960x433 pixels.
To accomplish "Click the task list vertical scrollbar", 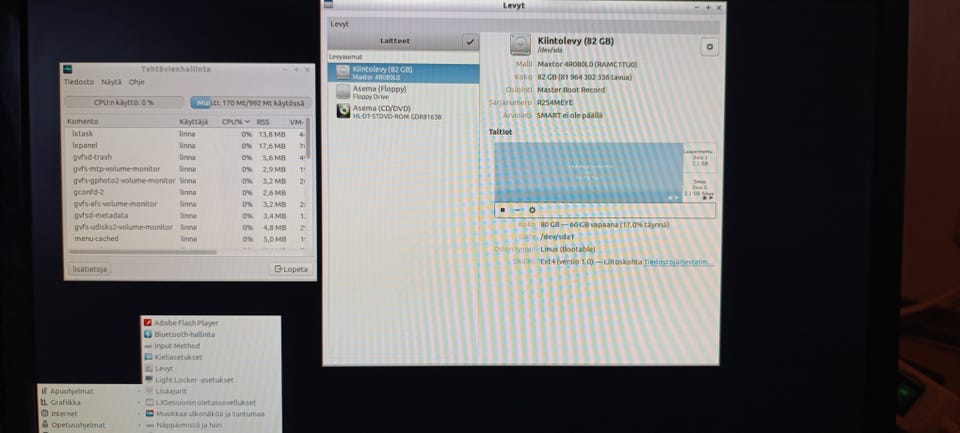I will pos(308,138).
